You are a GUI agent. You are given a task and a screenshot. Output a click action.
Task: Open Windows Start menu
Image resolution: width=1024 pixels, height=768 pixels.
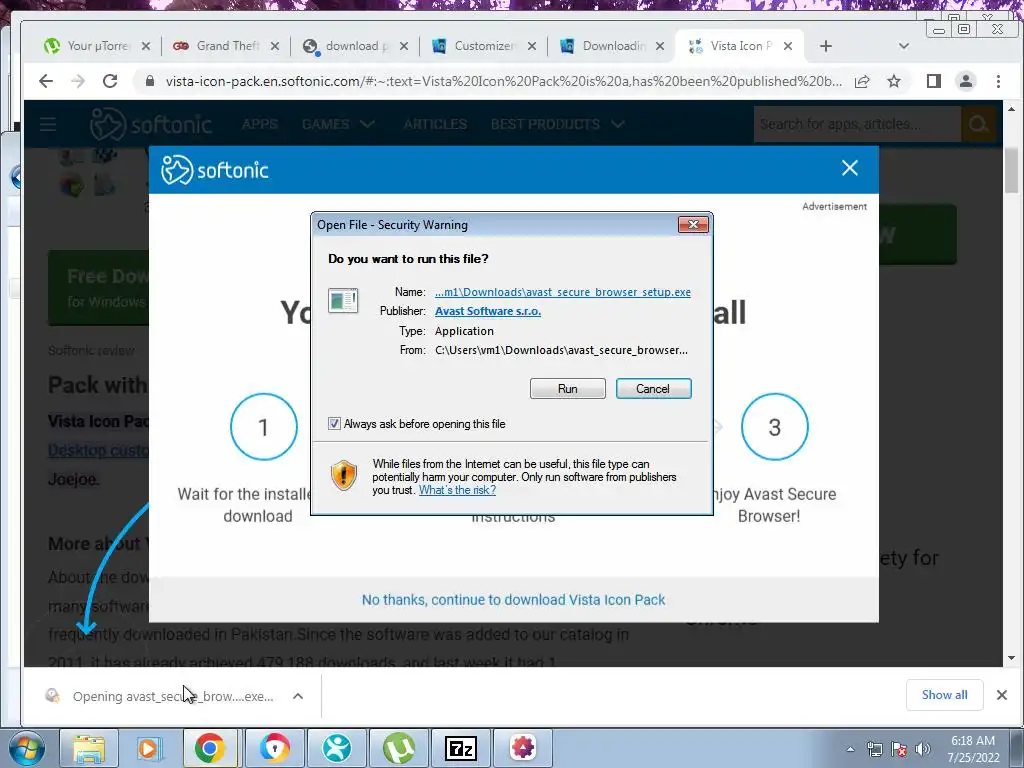tap(26, 748)
